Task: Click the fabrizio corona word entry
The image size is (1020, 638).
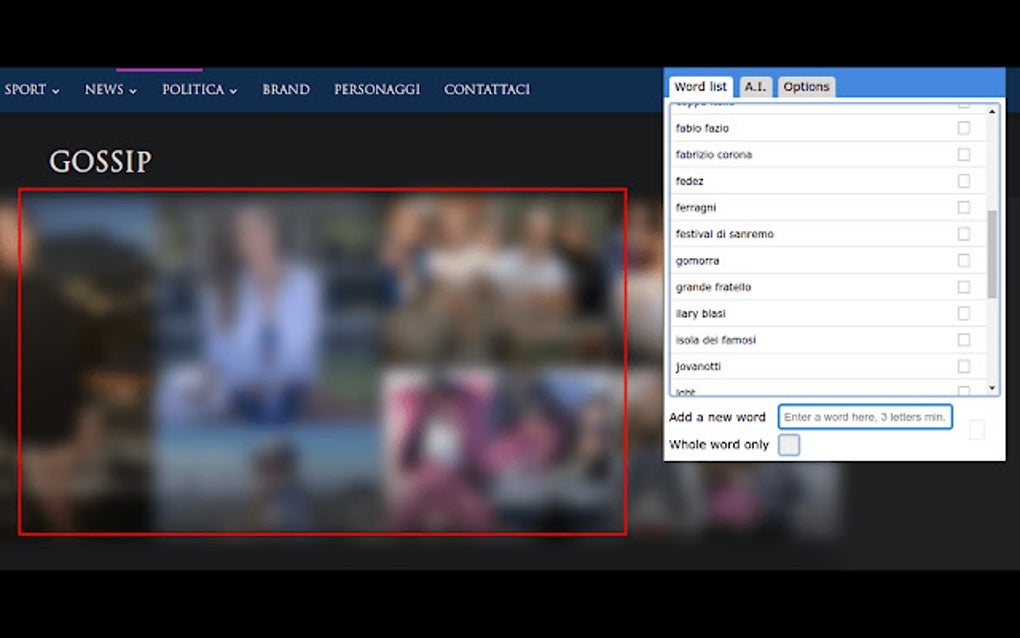Action: [x=714, y=155]
